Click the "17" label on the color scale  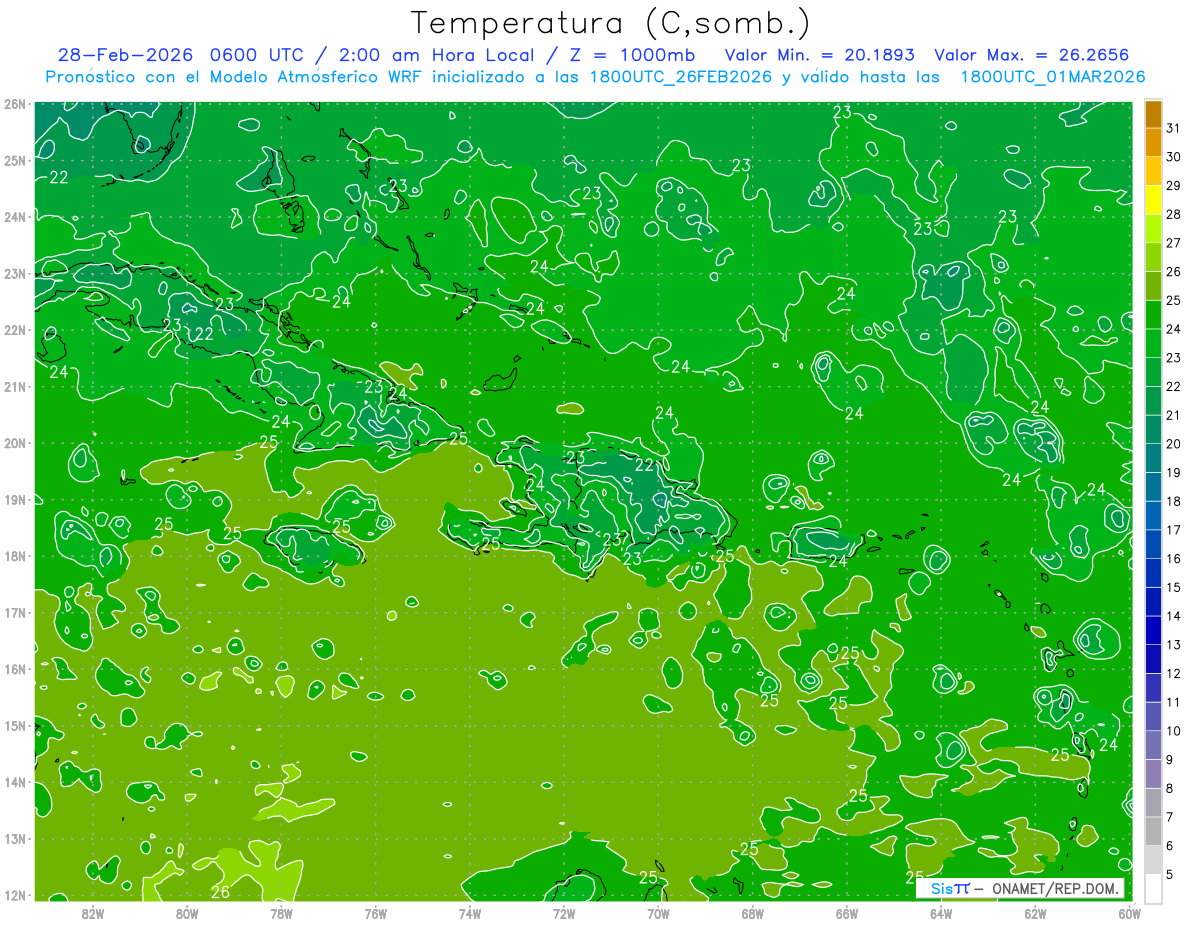(x=1174, y=530)
